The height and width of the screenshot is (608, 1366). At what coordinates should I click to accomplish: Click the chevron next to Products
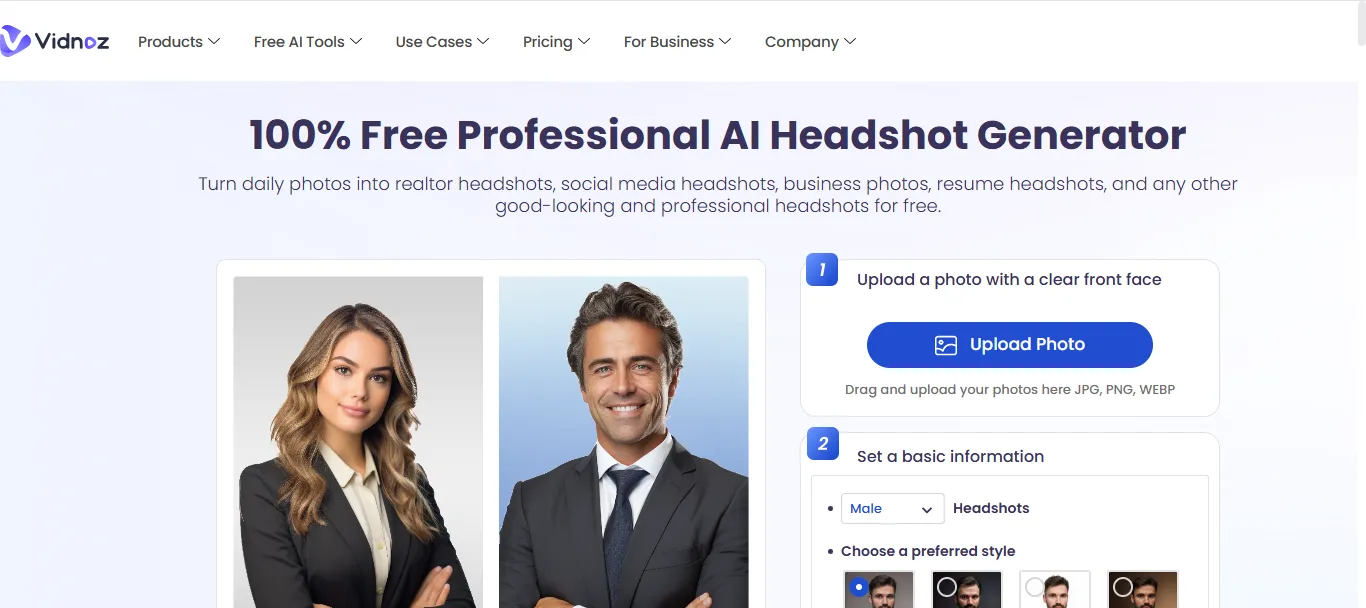(213, 41)
